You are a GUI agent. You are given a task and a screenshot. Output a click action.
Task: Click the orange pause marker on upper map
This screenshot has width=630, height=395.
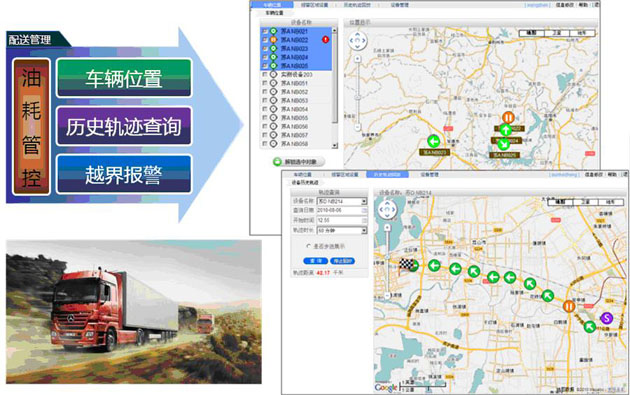508,118
